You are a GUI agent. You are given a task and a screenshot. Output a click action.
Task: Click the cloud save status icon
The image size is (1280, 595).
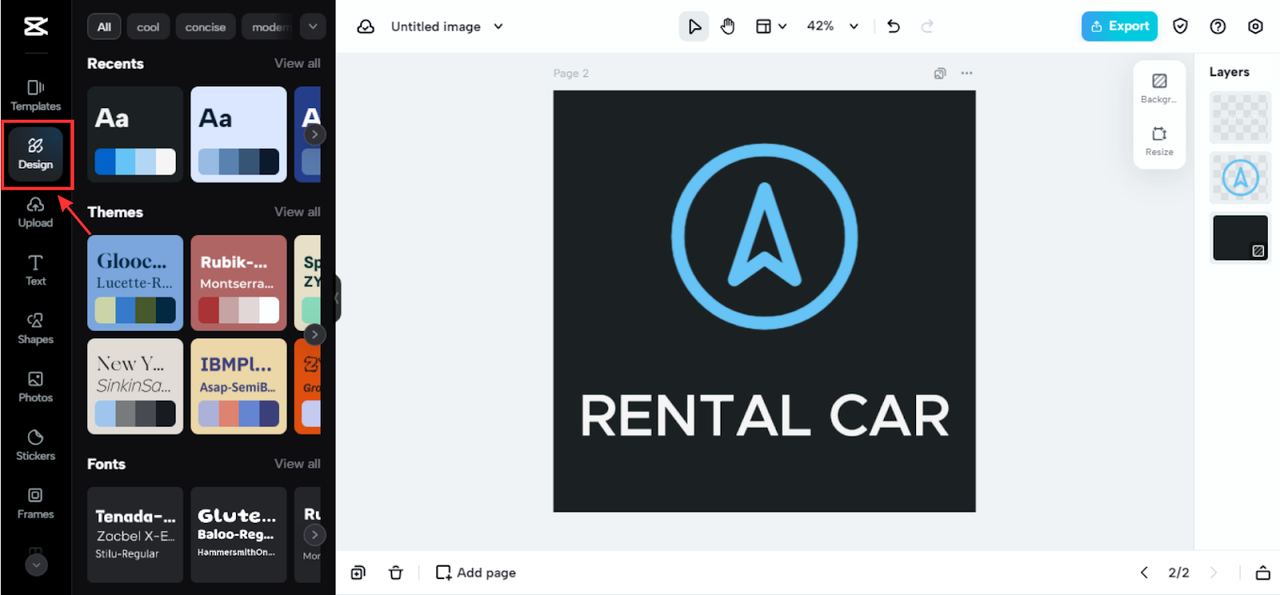tap(366, 27)
